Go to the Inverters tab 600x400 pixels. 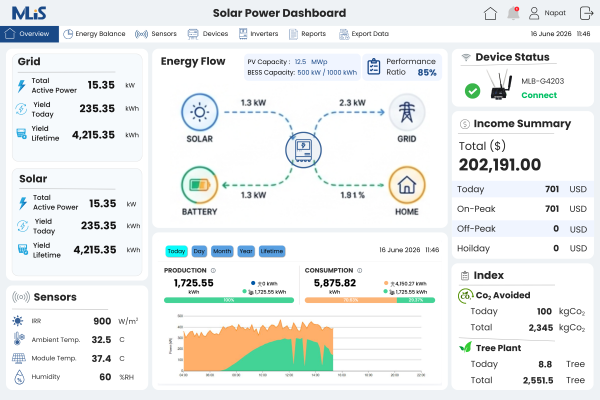[258, 34]
